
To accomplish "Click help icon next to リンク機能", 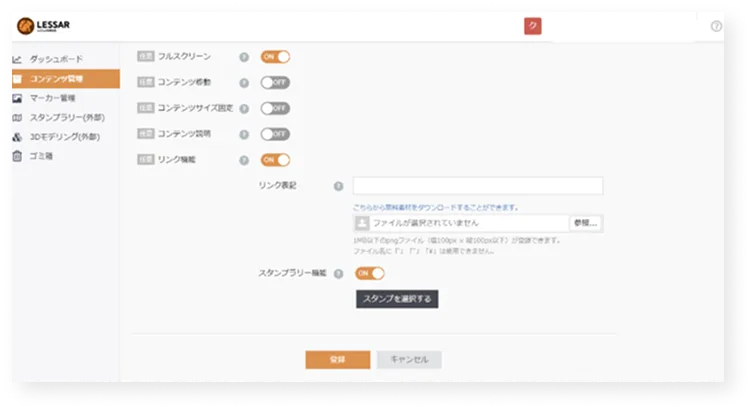I will [x=244, y=160].
